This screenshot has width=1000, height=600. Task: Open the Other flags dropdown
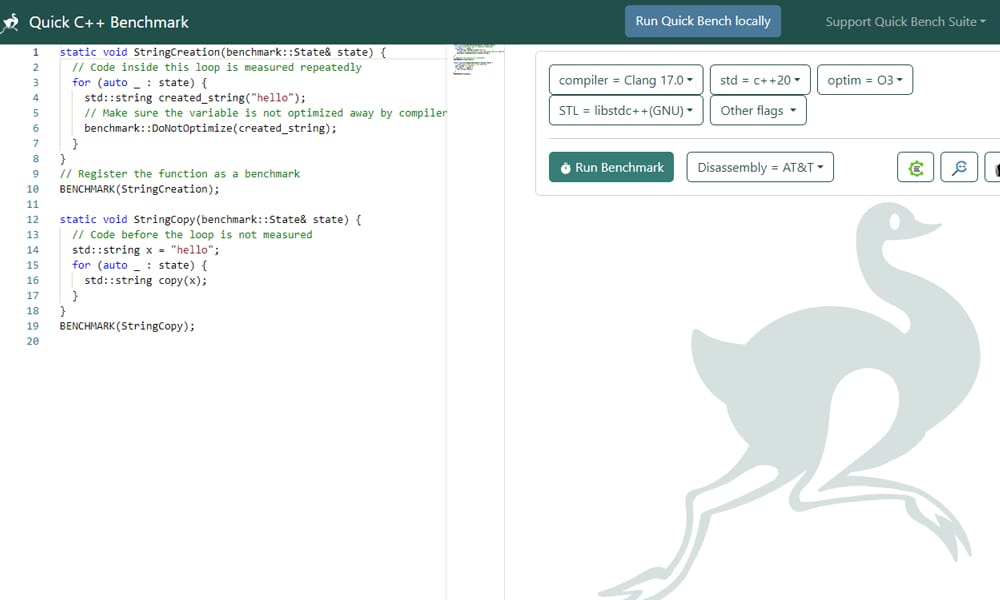pyautogui.click(x=758, y=111)
